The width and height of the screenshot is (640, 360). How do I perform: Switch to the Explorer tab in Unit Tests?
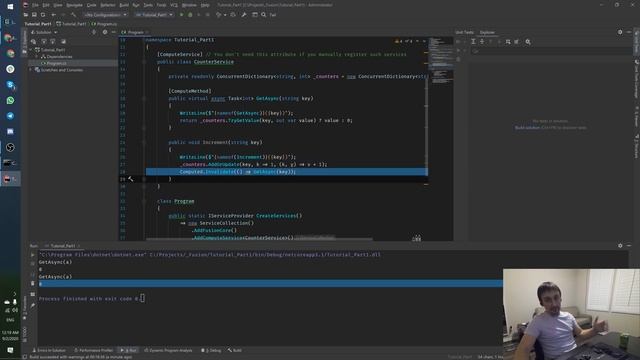(x=487, y=32)
